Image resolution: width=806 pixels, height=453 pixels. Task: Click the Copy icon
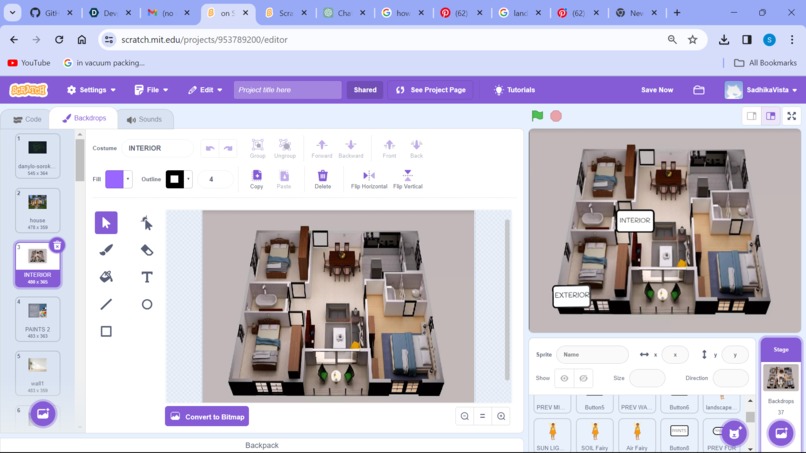(x=257, y=179)
